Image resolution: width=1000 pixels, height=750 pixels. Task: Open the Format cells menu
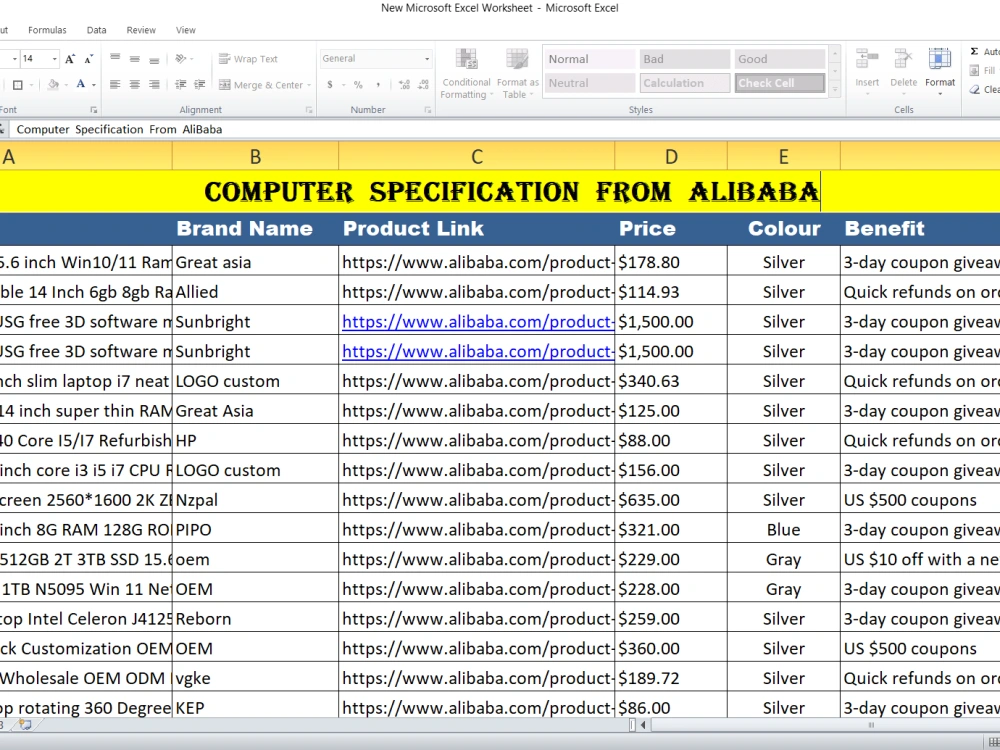point(940,71)
